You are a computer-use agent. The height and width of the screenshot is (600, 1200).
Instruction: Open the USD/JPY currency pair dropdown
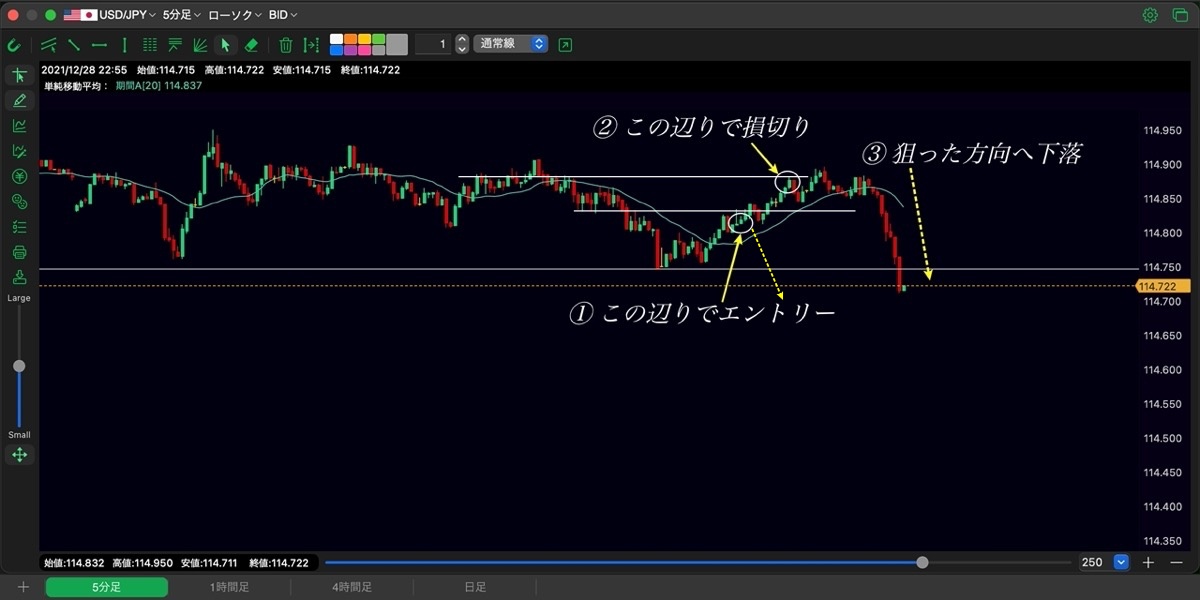(x=110, y=15)
